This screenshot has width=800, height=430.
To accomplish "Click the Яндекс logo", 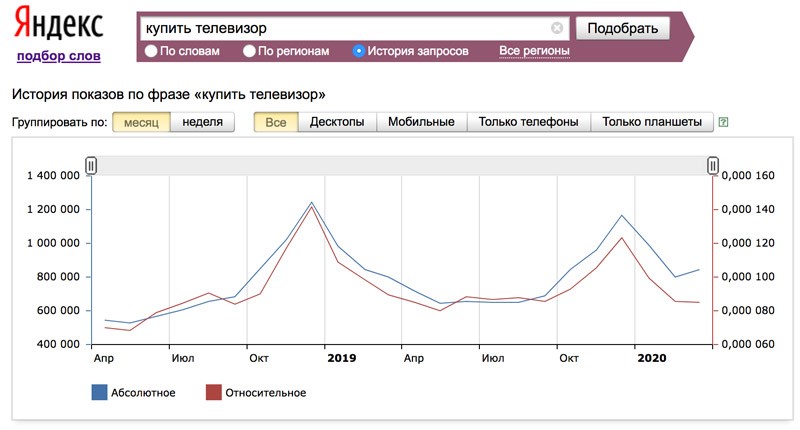I will coord(58,24).
